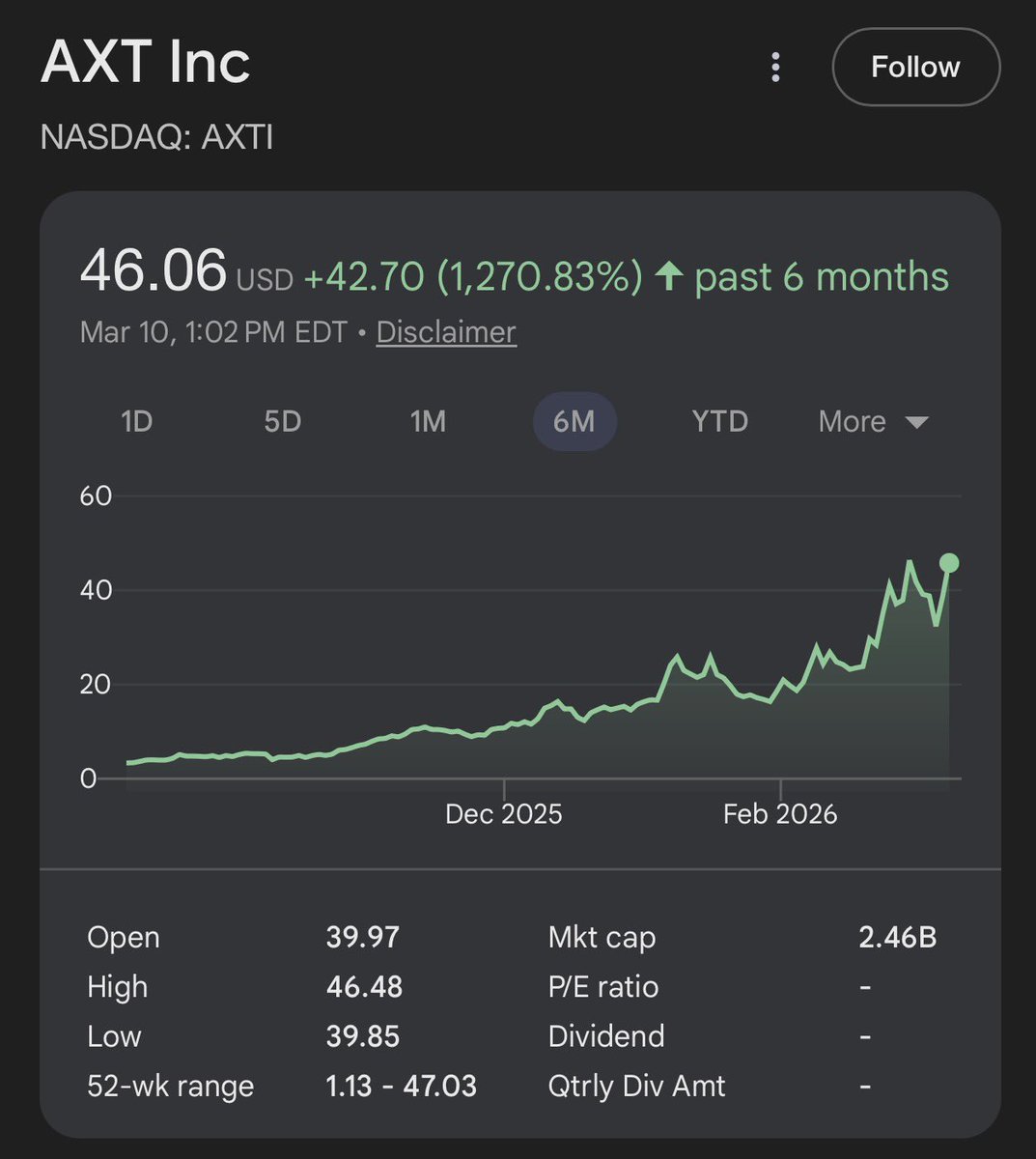Click the green up arrow icon

point(668,276)
